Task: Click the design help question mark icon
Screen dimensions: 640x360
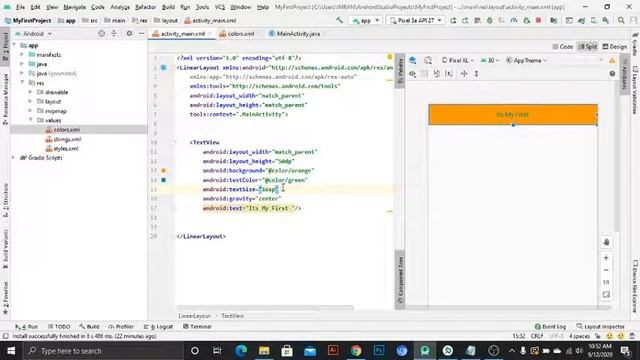Action: click(x=612, y=73)
